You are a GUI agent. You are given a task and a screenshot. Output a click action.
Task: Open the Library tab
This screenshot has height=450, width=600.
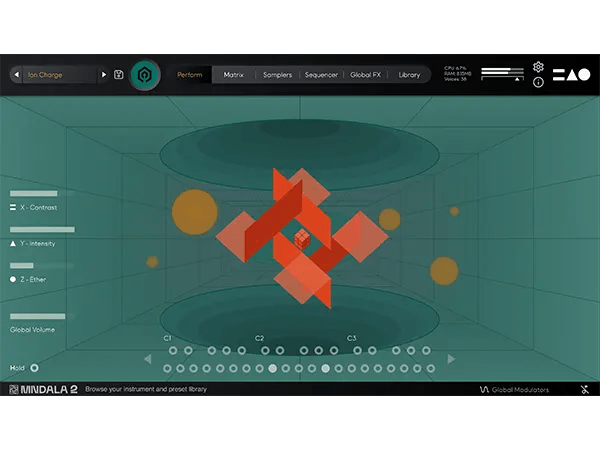[x=409, y=75]
